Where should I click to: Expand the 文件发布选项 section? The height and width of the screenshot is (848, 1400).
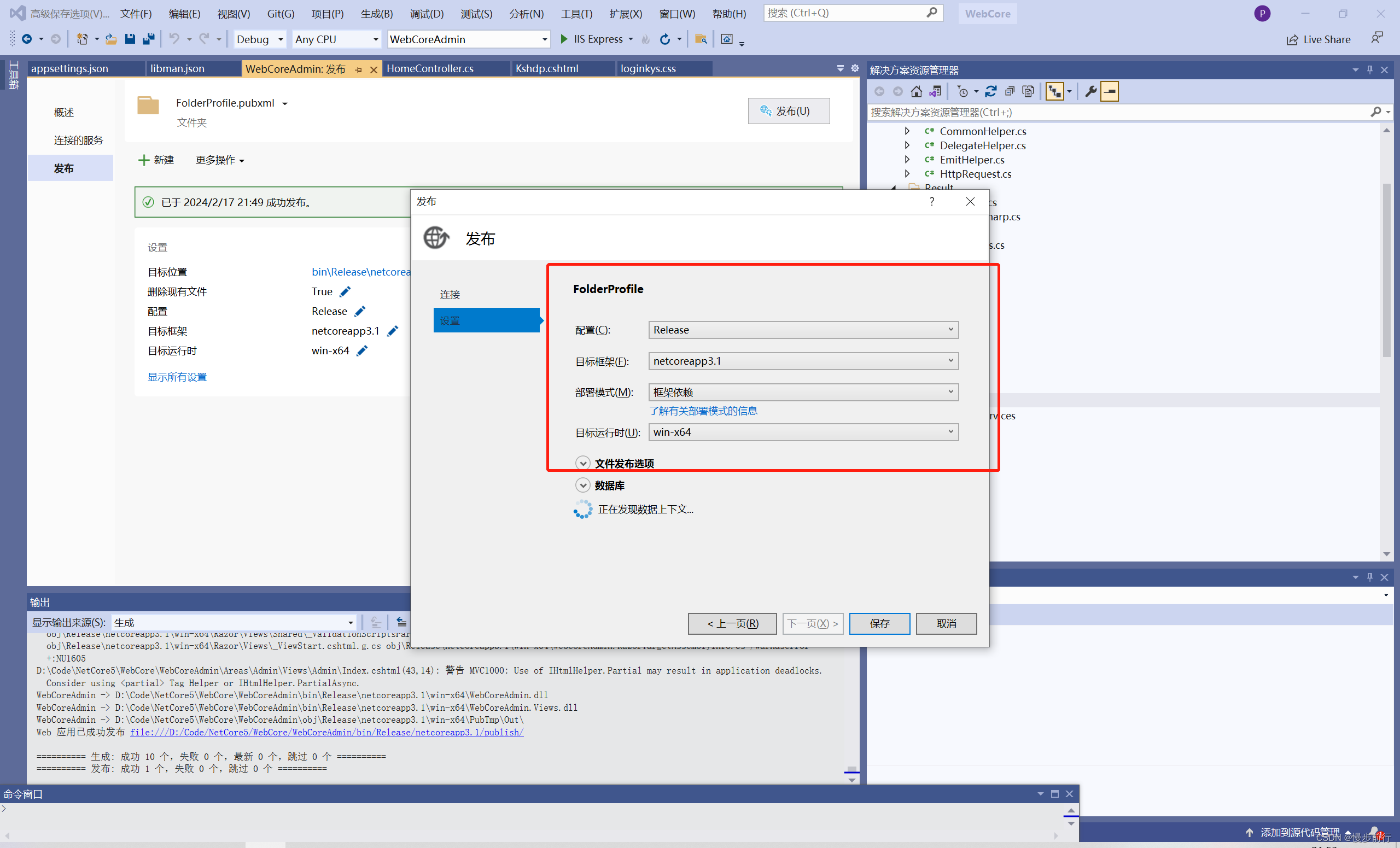[583, 463]
